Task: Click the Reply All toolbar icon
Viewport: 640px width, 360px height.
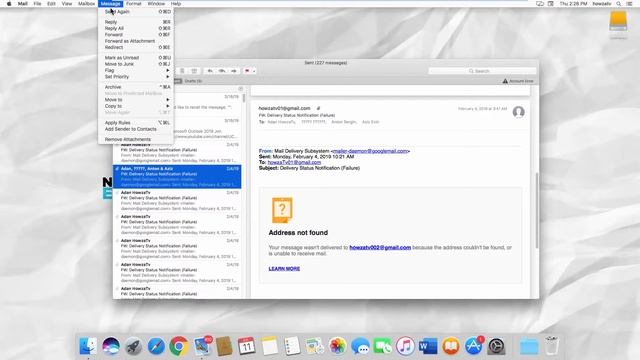Action: (x=222, y=71)
